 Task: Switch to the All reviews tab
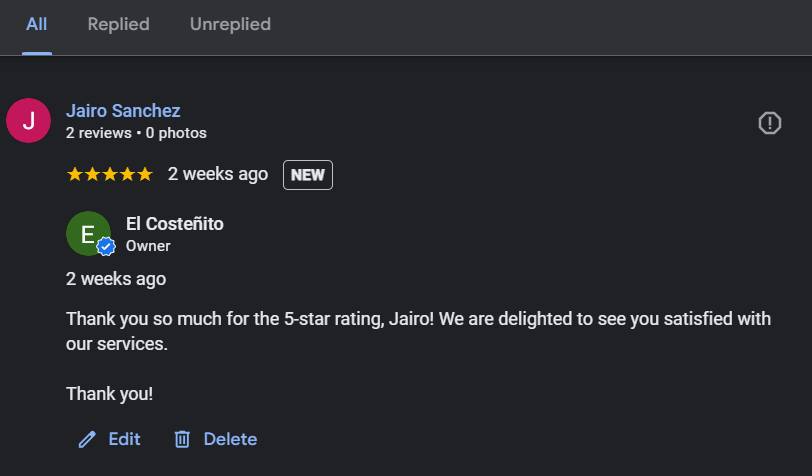pyautogui.click(x=37, y=24)
